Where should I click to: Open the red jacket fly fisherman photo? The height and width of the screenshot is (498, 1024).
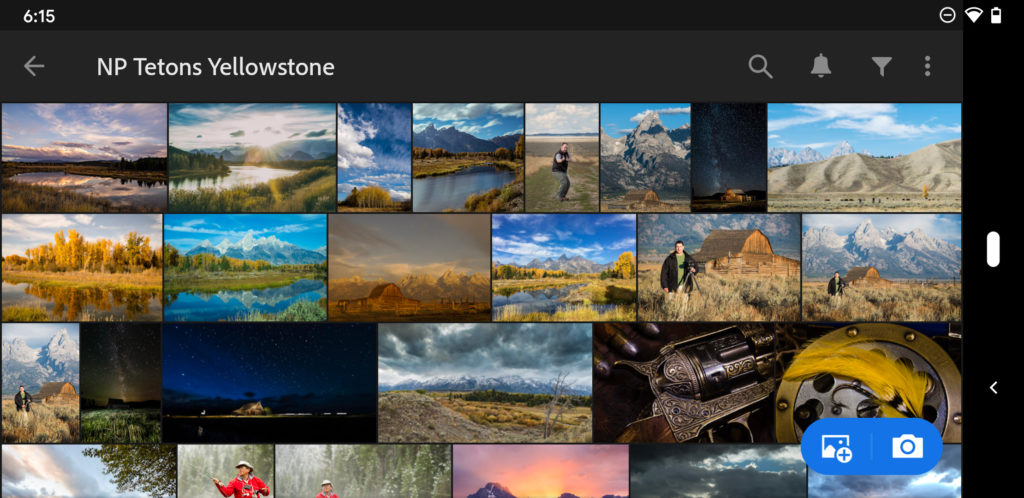tap(226, 471)
